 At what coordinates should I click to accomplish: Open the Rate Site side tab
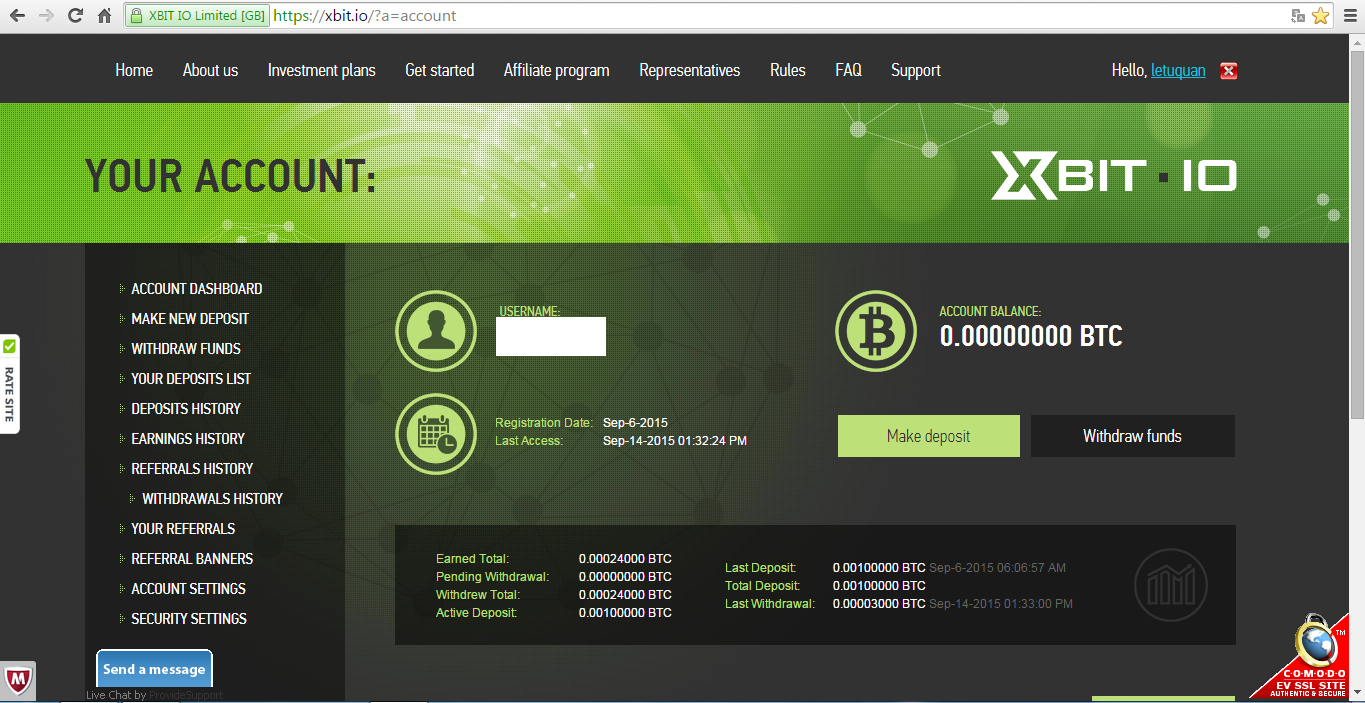[9, 384]
